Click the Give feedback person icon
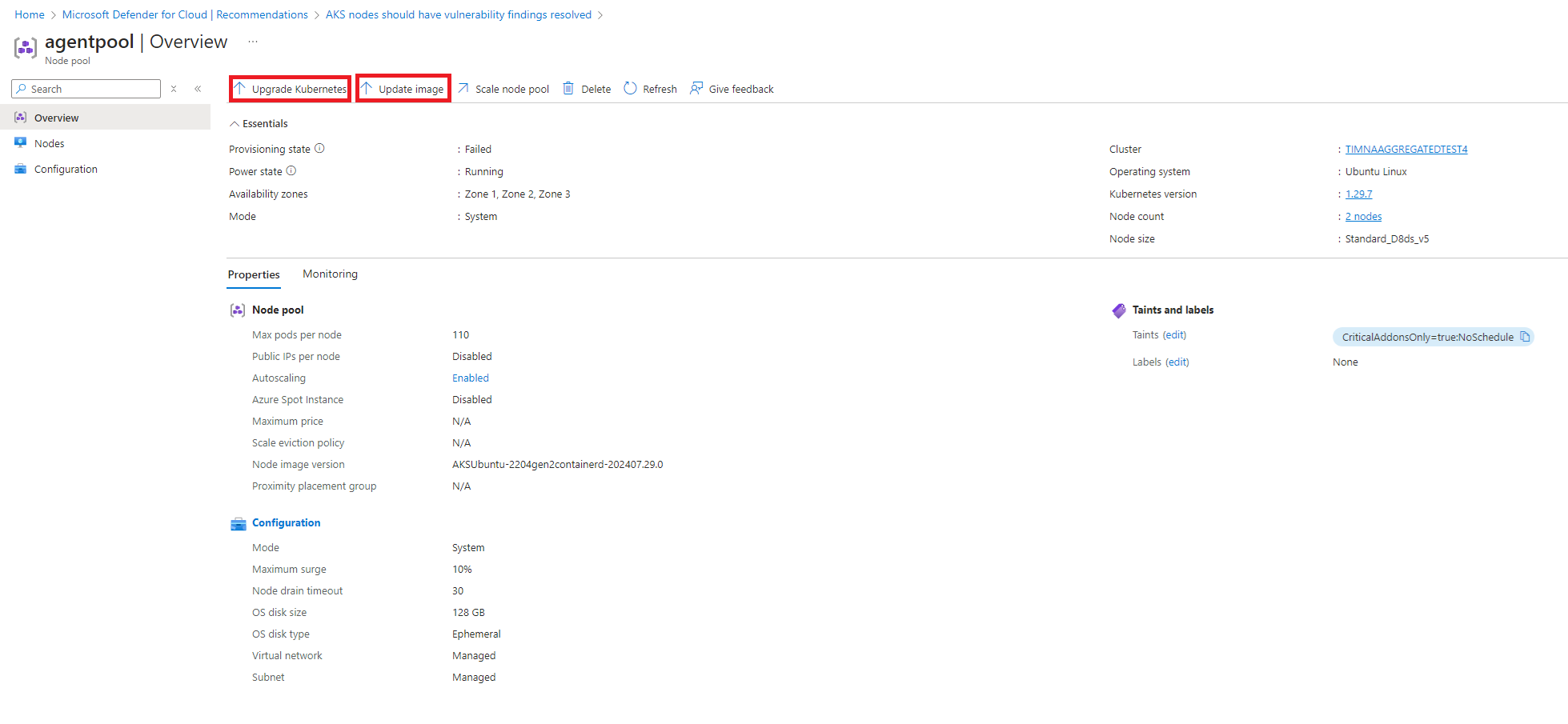 click(696, 88)
